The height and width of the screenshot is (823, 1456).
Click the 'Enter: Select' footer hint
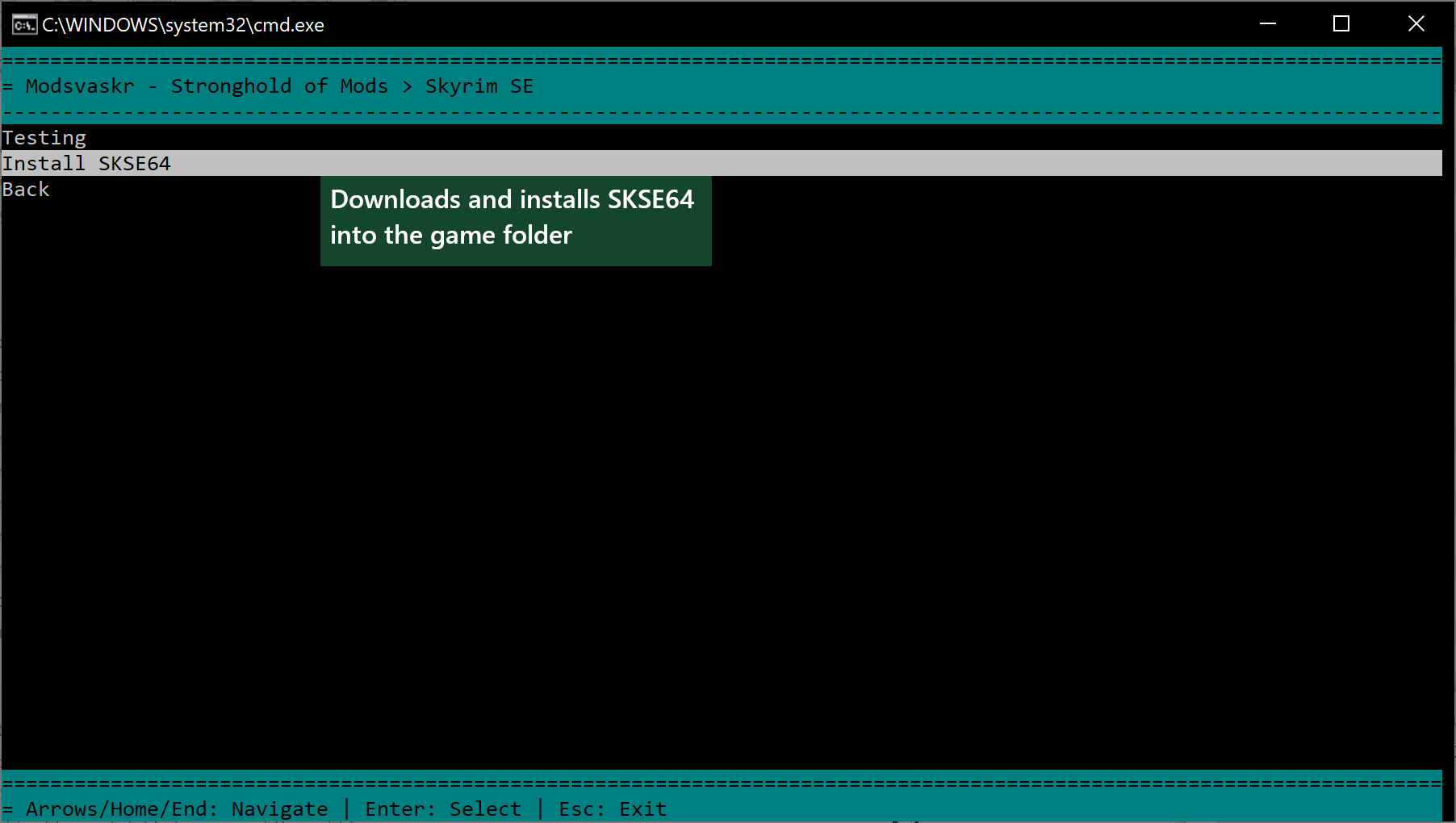click(443, 809)
